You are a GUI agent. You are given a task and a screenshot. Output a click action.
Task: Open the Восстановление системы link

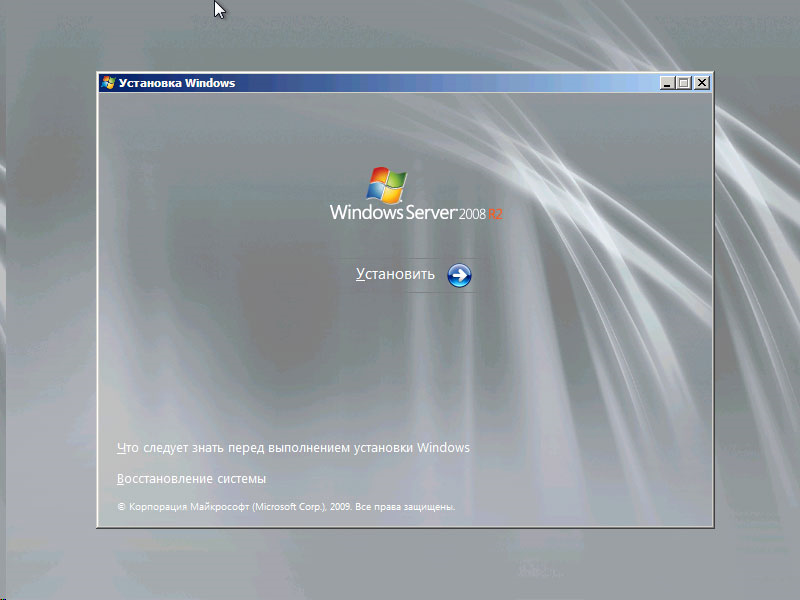tap(191, 479)
